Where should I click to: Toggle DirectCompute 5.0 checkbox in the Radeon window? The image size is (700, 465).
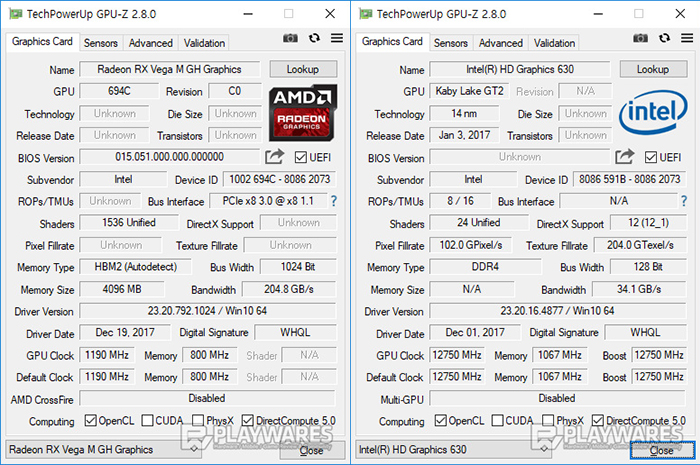247,420
